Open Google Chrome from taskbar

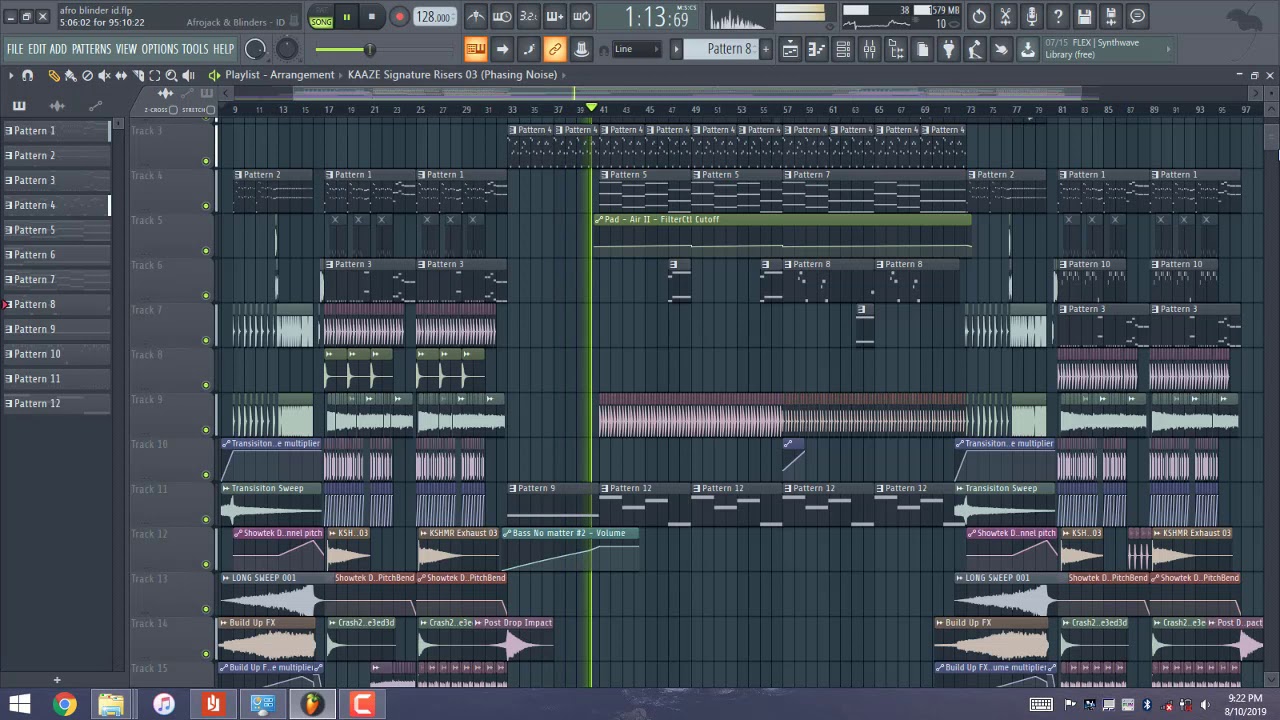click(x=64, y=705)
